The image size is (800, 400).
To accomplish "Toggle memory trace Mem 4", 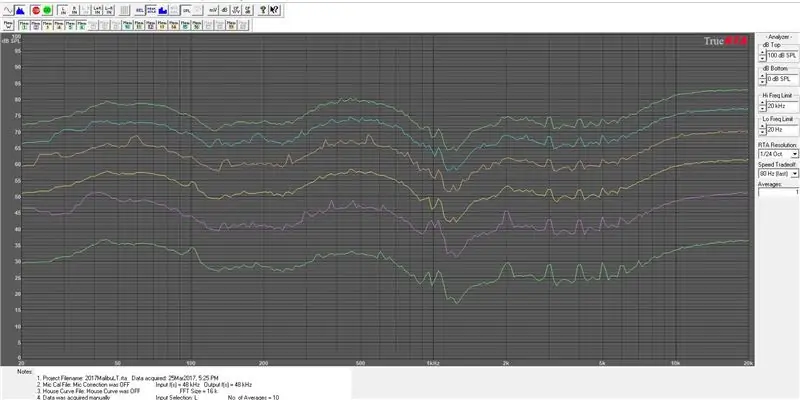I will [59, 25].
